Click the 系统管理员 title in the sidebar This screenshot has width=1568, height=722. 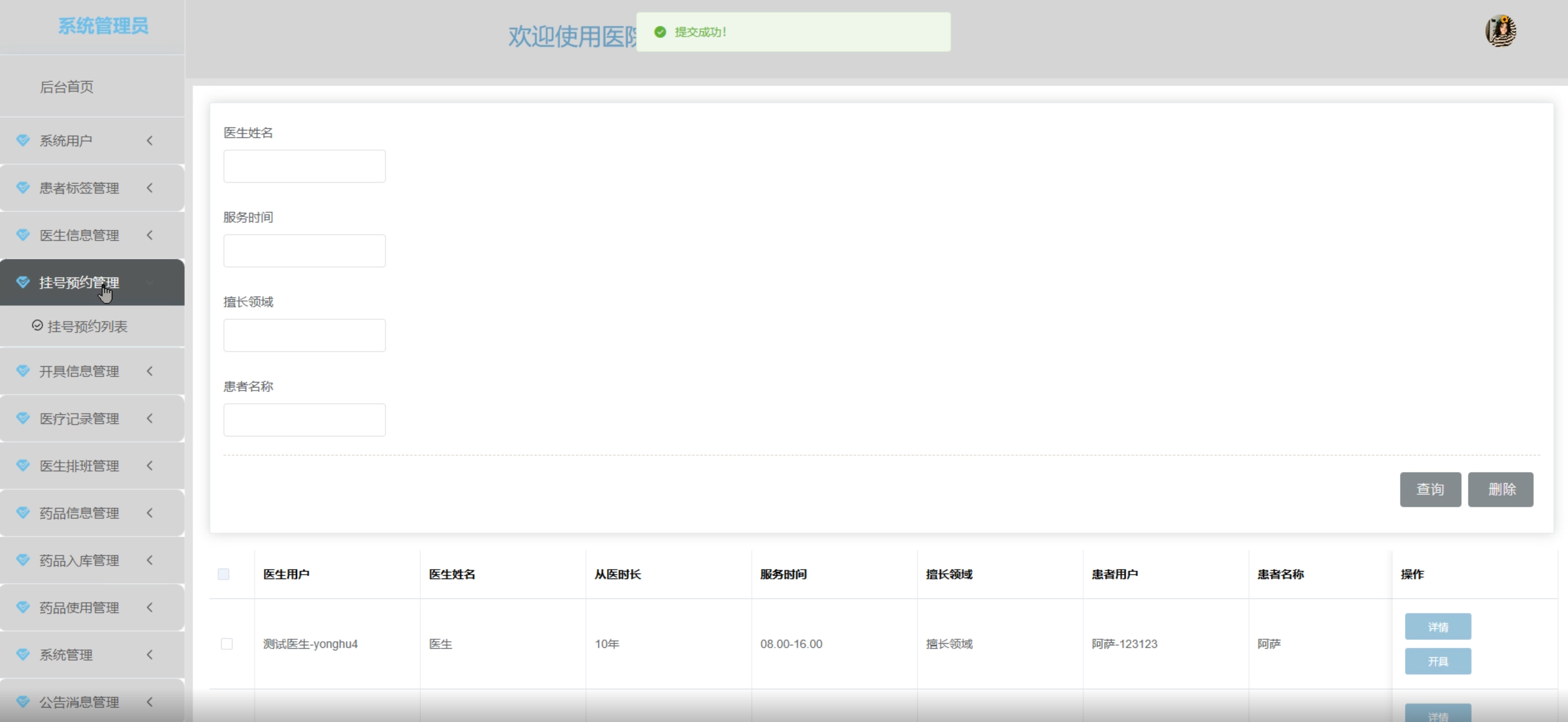coord(103,26)
